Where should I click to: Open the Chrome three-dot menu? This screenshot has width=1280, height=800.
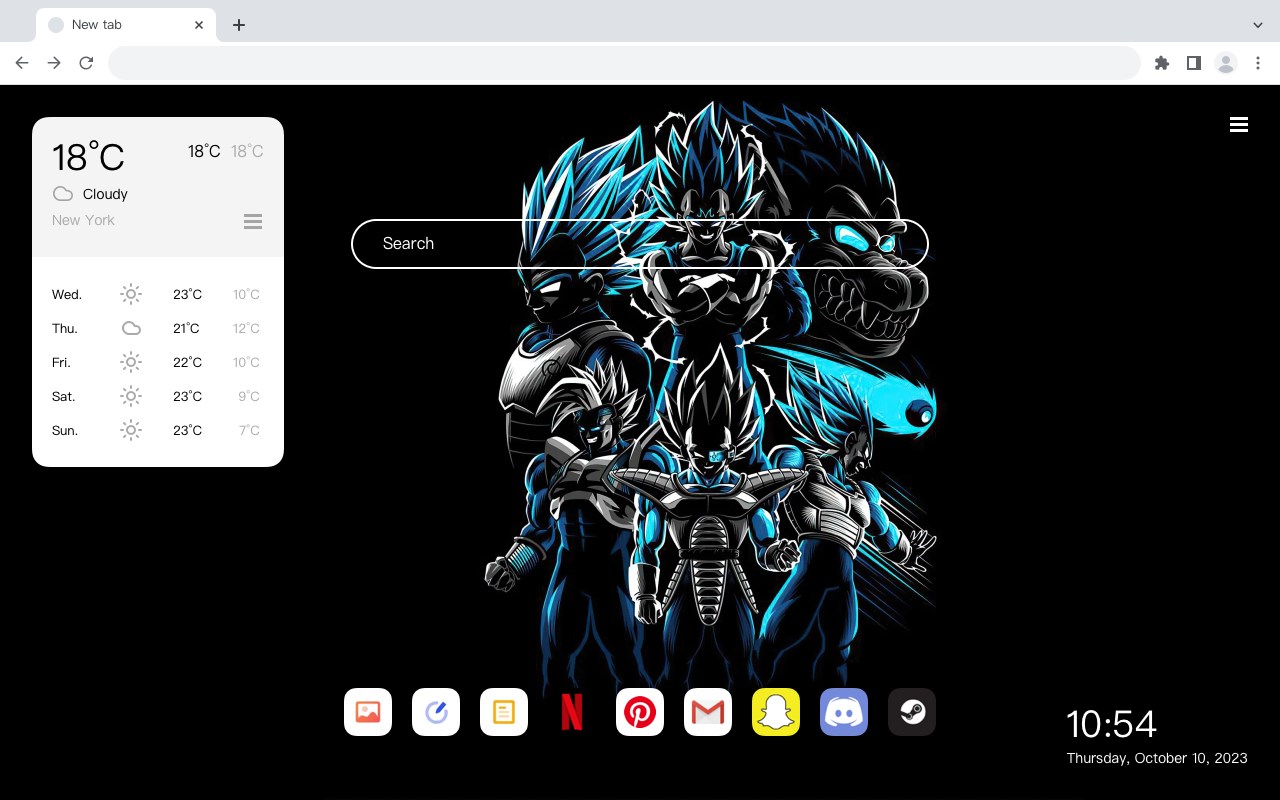(1258, 63)
